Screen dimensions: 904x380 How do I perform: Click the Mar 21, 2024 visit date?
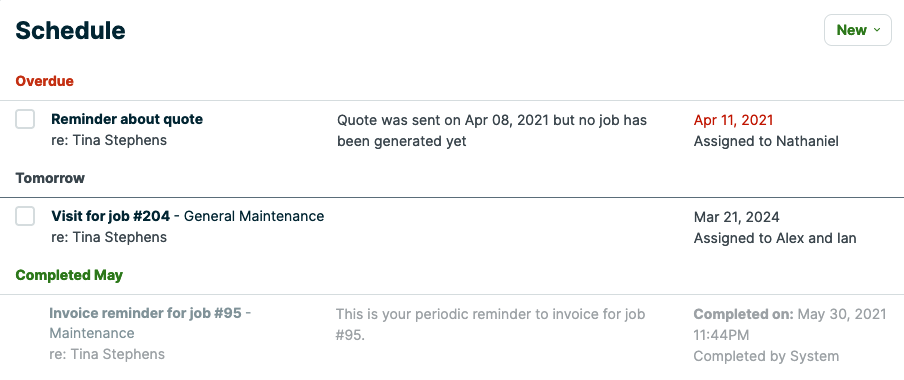click(x=737, y=217)
